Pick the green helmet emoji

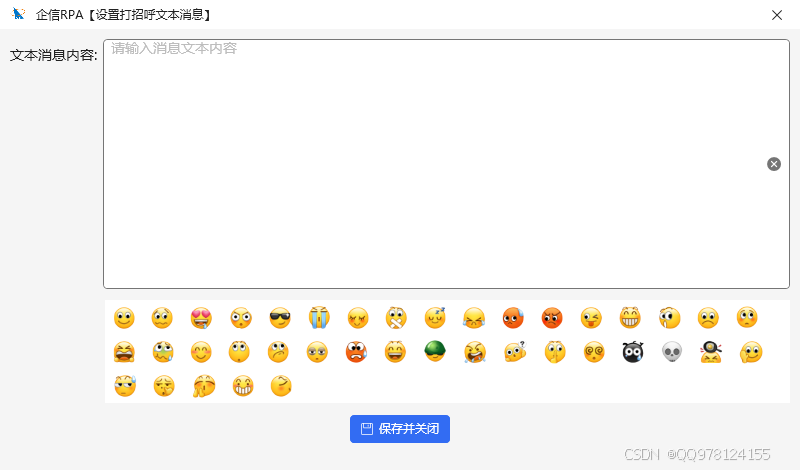coord(435,352)
